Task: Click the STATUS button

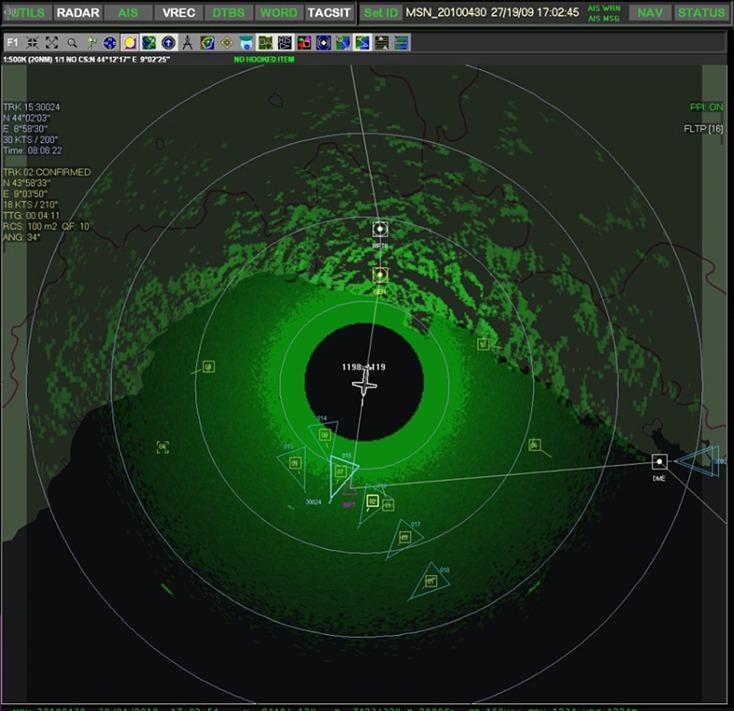Action: pos(701,13)
